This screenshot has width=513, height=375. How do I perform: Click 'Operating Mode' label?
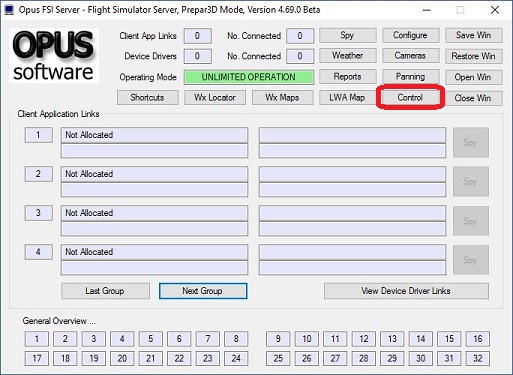(148, 77)
